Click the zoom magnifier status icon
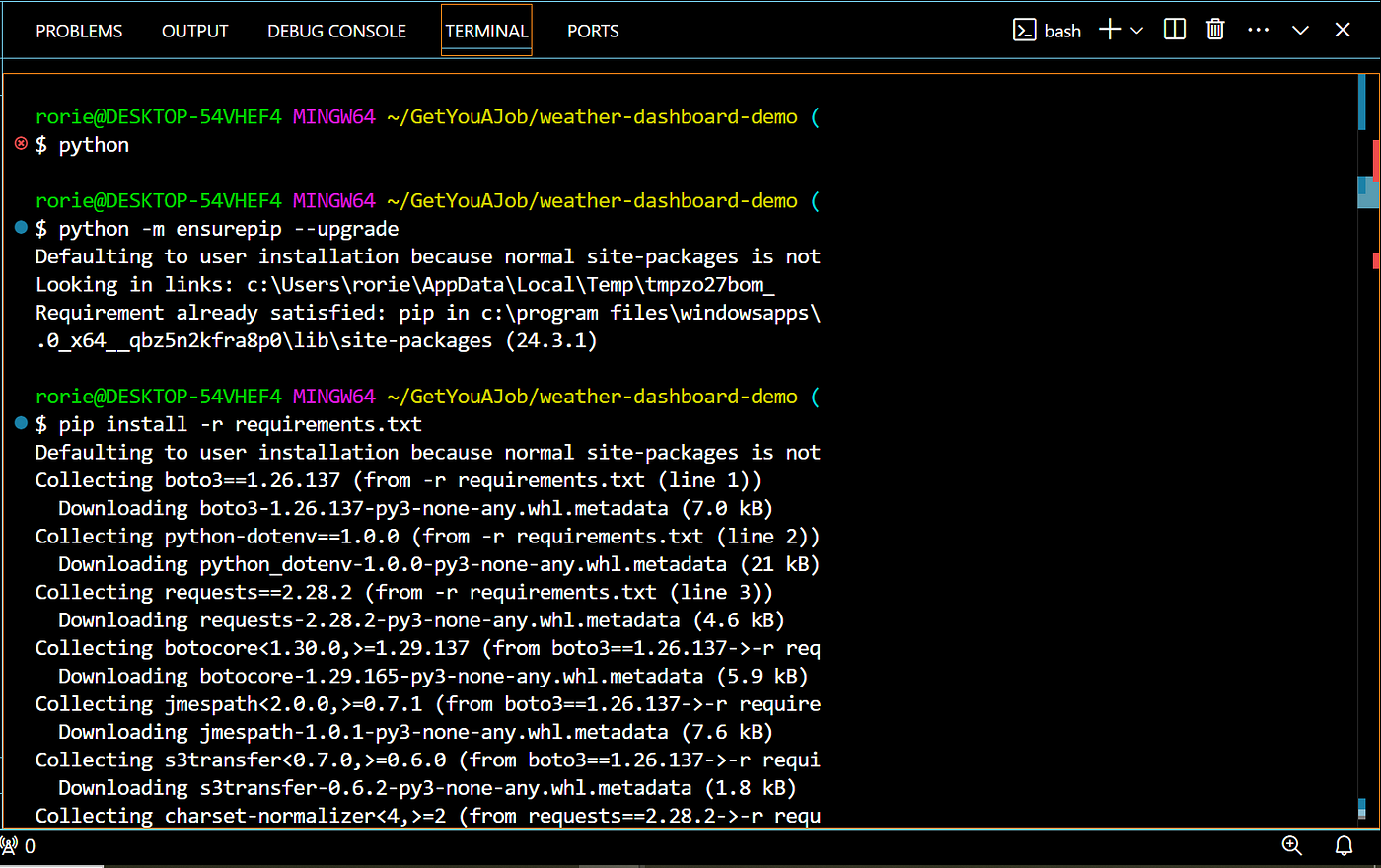Viewport: 1381px width, 868px height. click(x=1292, y=845)
